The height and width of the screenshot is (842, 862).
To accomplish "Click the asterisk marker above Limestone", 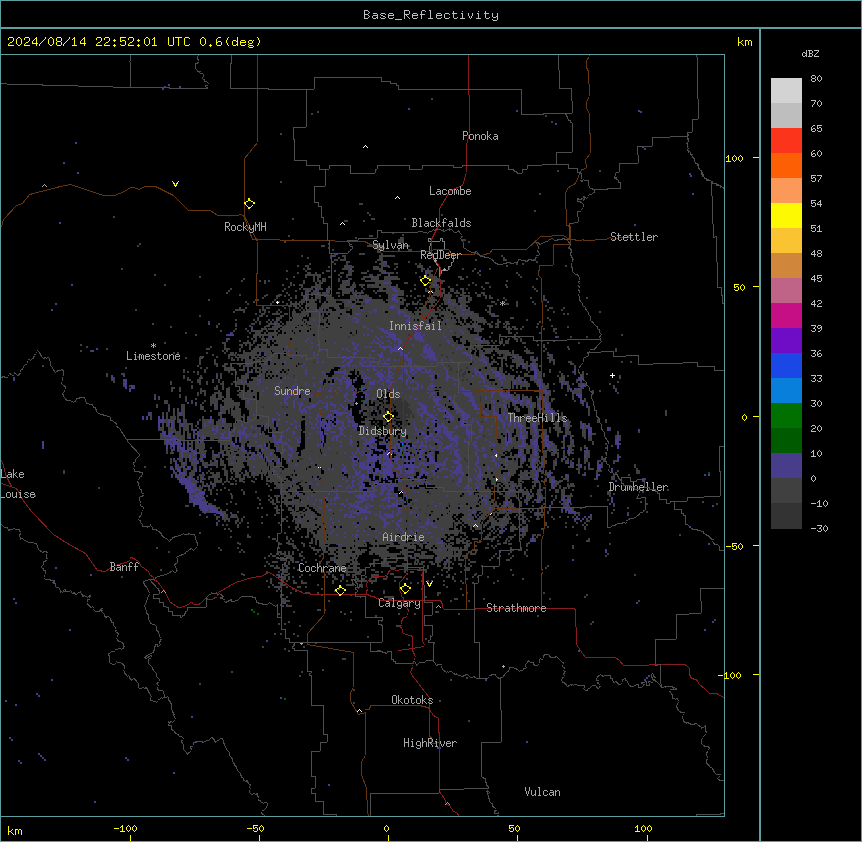I will click(x=153, y=346).
